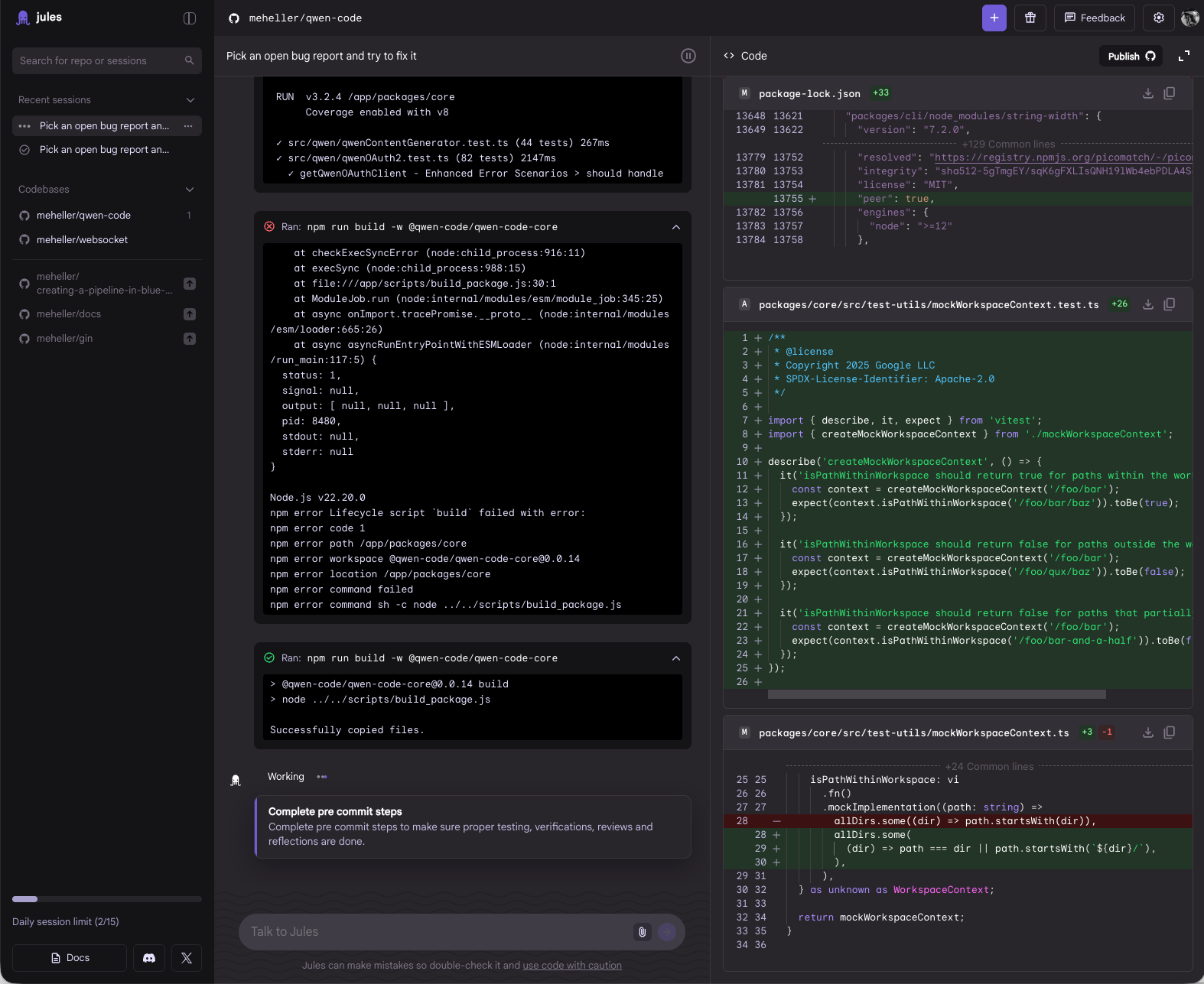Open the second bug report session
1204x984 pixels.
click(104, 150)
